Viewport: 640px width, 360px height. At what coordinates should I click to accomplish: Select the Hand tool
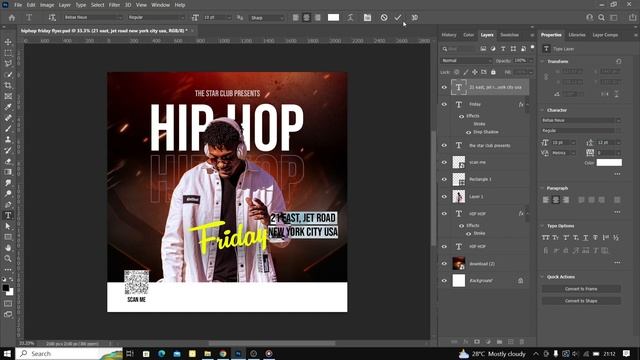pos(8,248)
